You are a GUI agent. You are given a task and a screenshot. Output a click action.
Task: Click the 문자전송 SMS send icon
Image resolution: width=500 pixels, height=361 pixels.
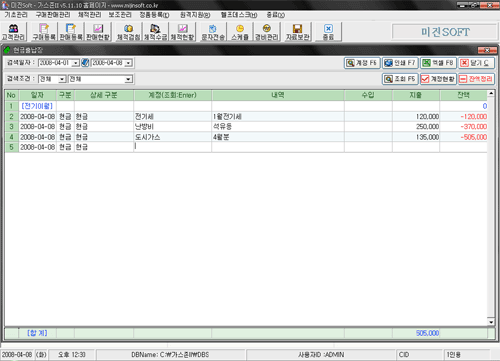point(213,32)
